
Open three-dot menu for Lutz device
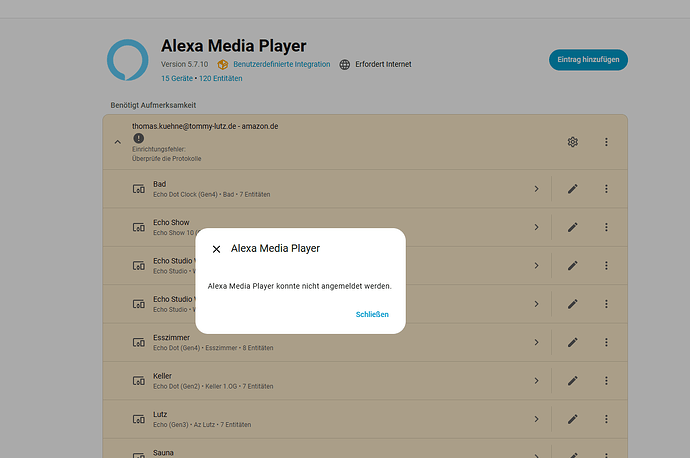(x=606, y=419)
